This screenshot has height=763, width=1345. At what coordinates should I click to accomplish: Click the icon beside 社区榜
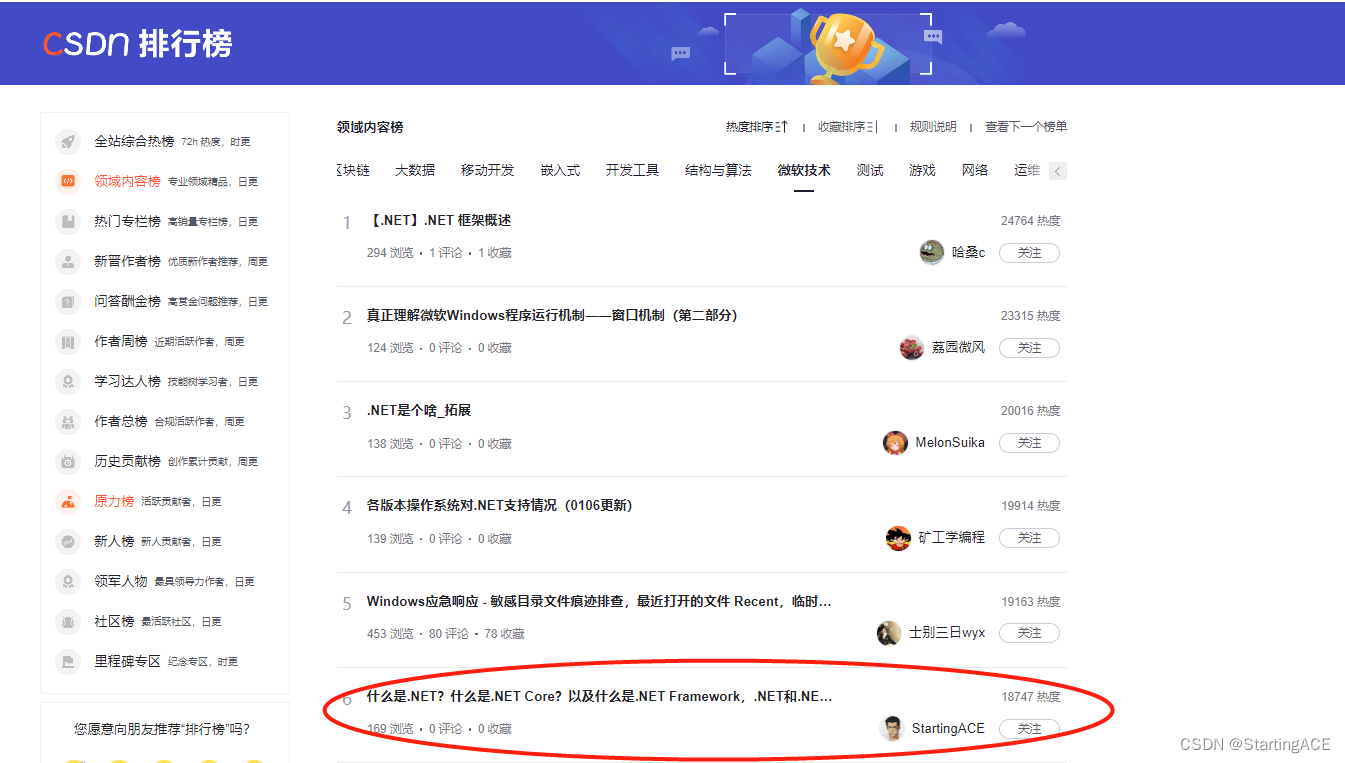coord(68,621)
